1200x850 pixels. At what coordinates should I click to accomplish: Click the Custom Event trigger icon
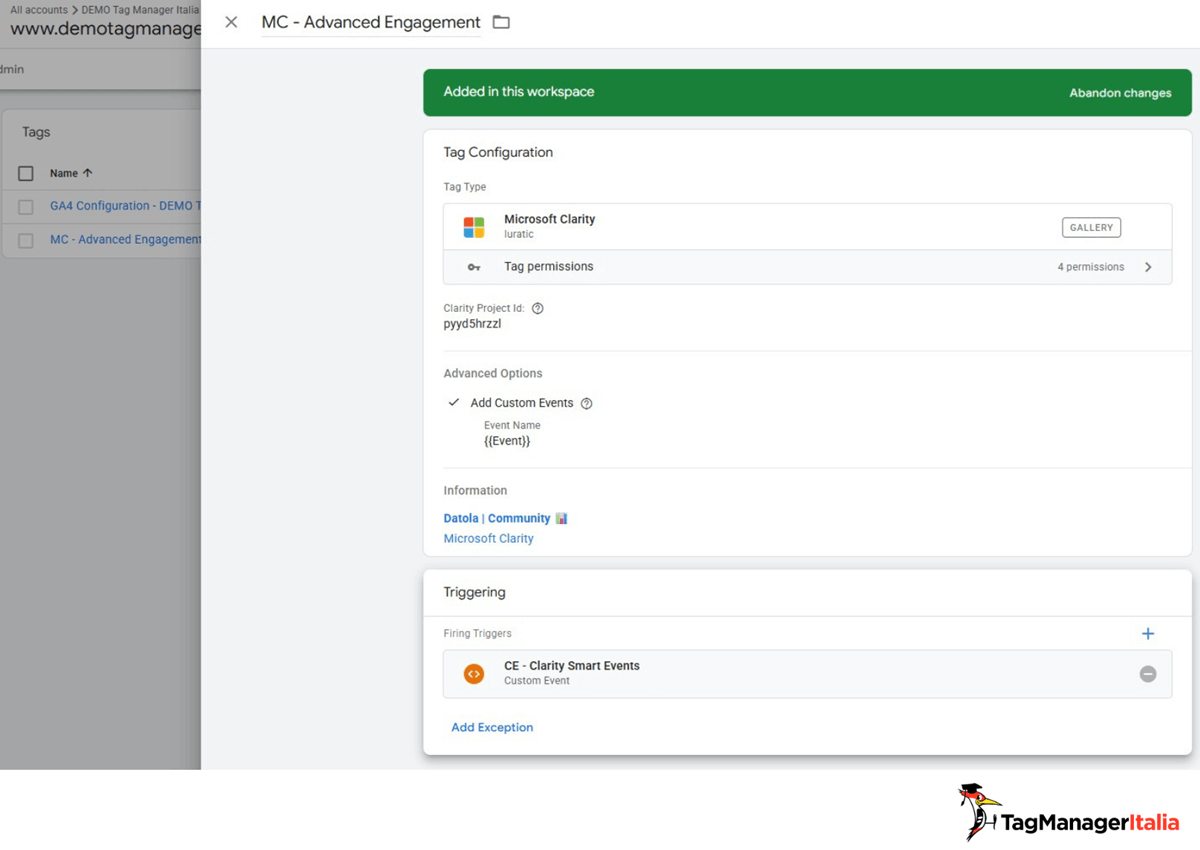coord(473,673)
